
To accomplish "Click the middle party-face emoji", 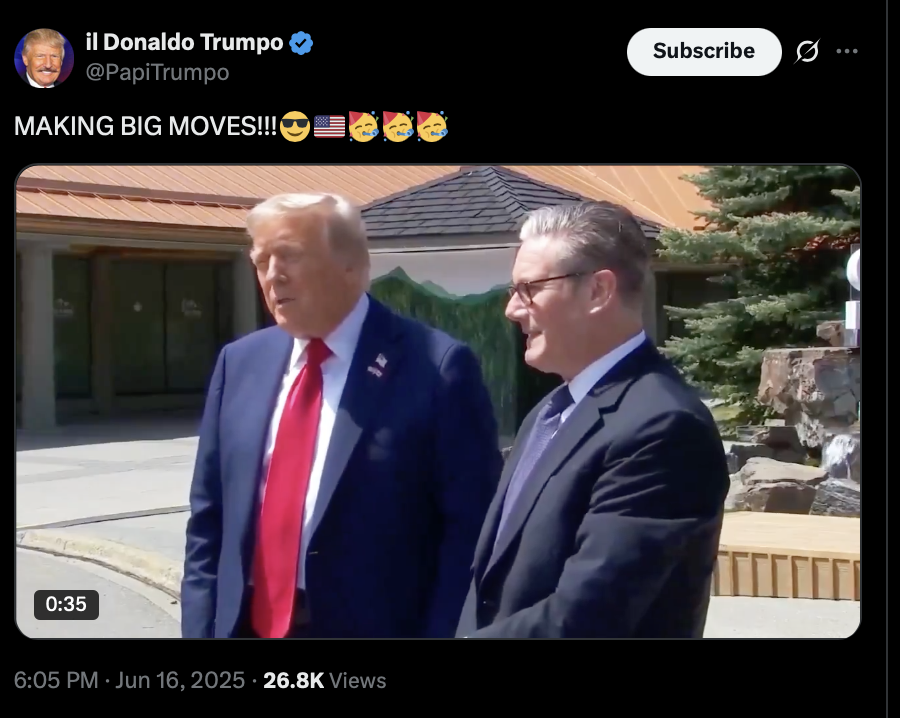I will click(x=398, y=126).
